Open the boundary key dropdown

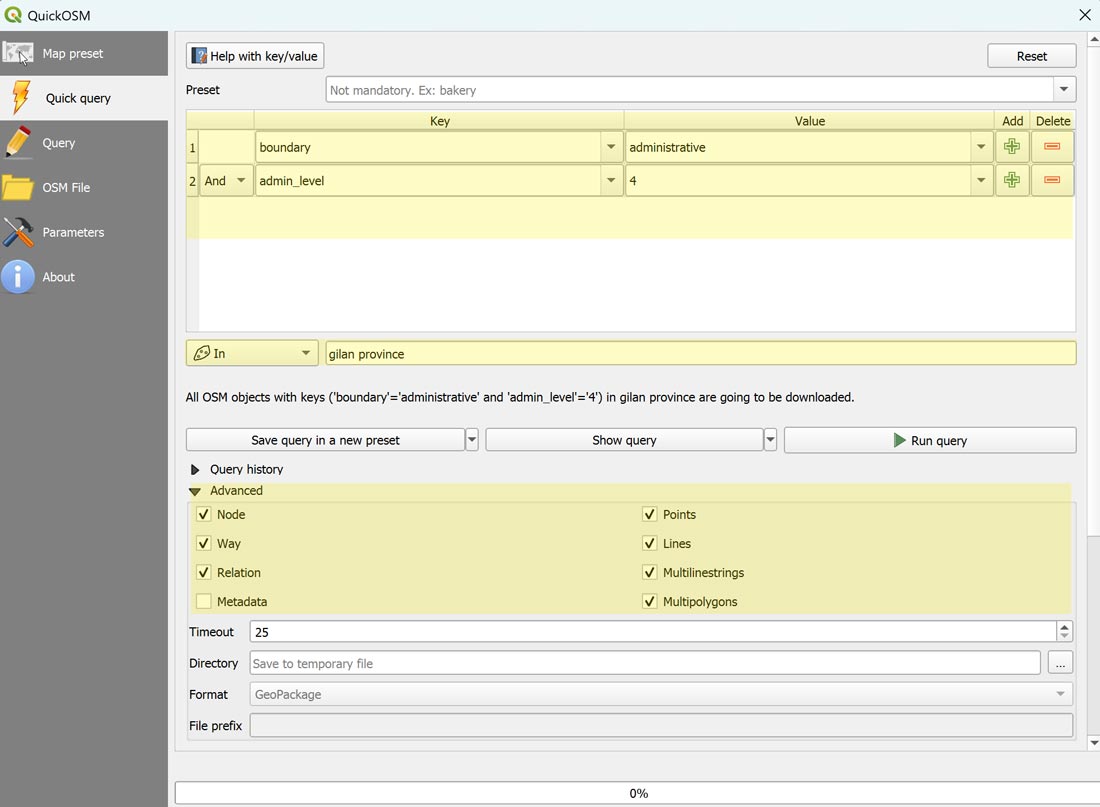tap(611, 147)
